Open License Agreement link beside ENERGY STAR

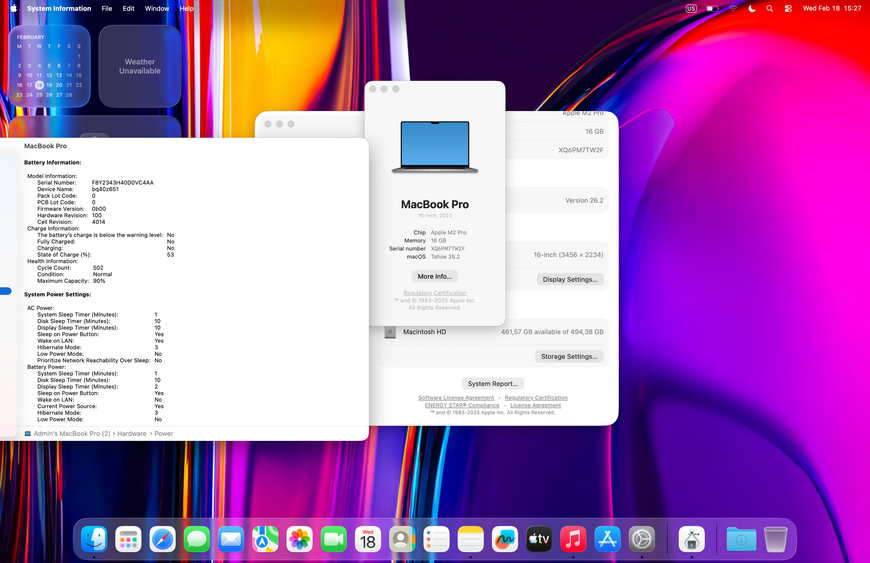click(x=535, y=405)
